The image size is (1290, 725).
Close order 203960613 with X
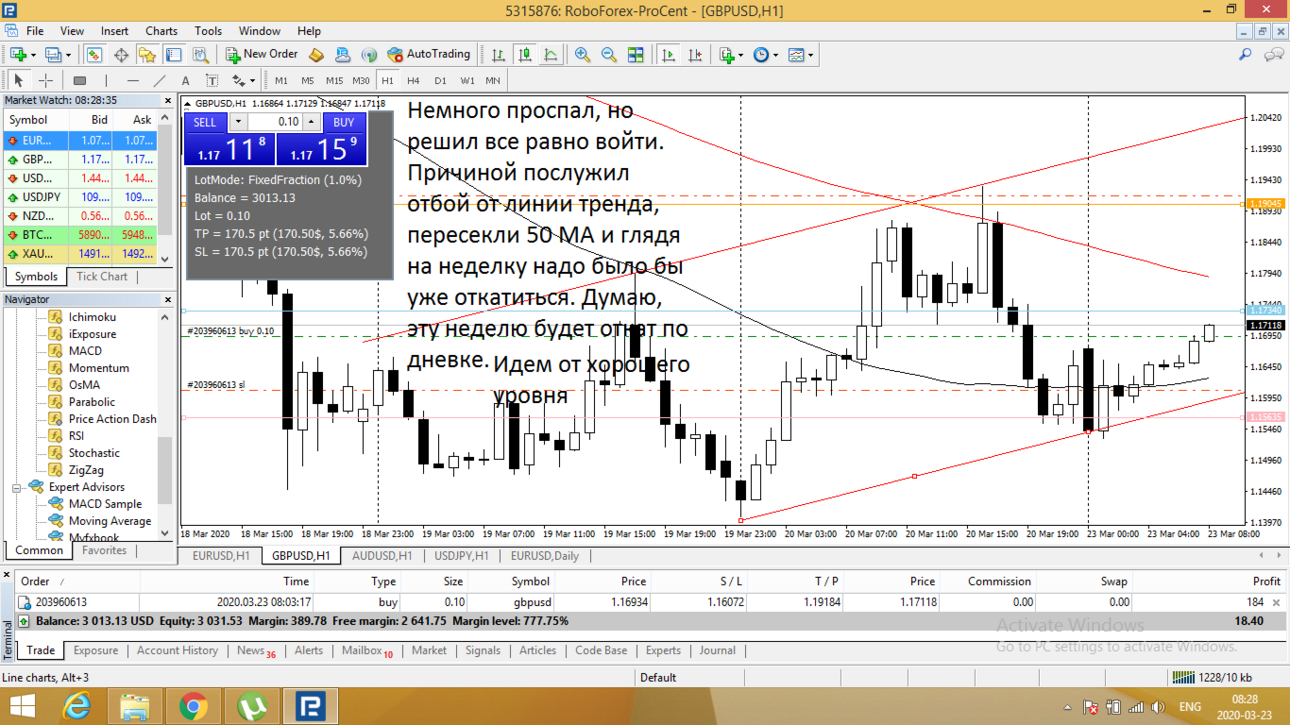[1276, 603]
